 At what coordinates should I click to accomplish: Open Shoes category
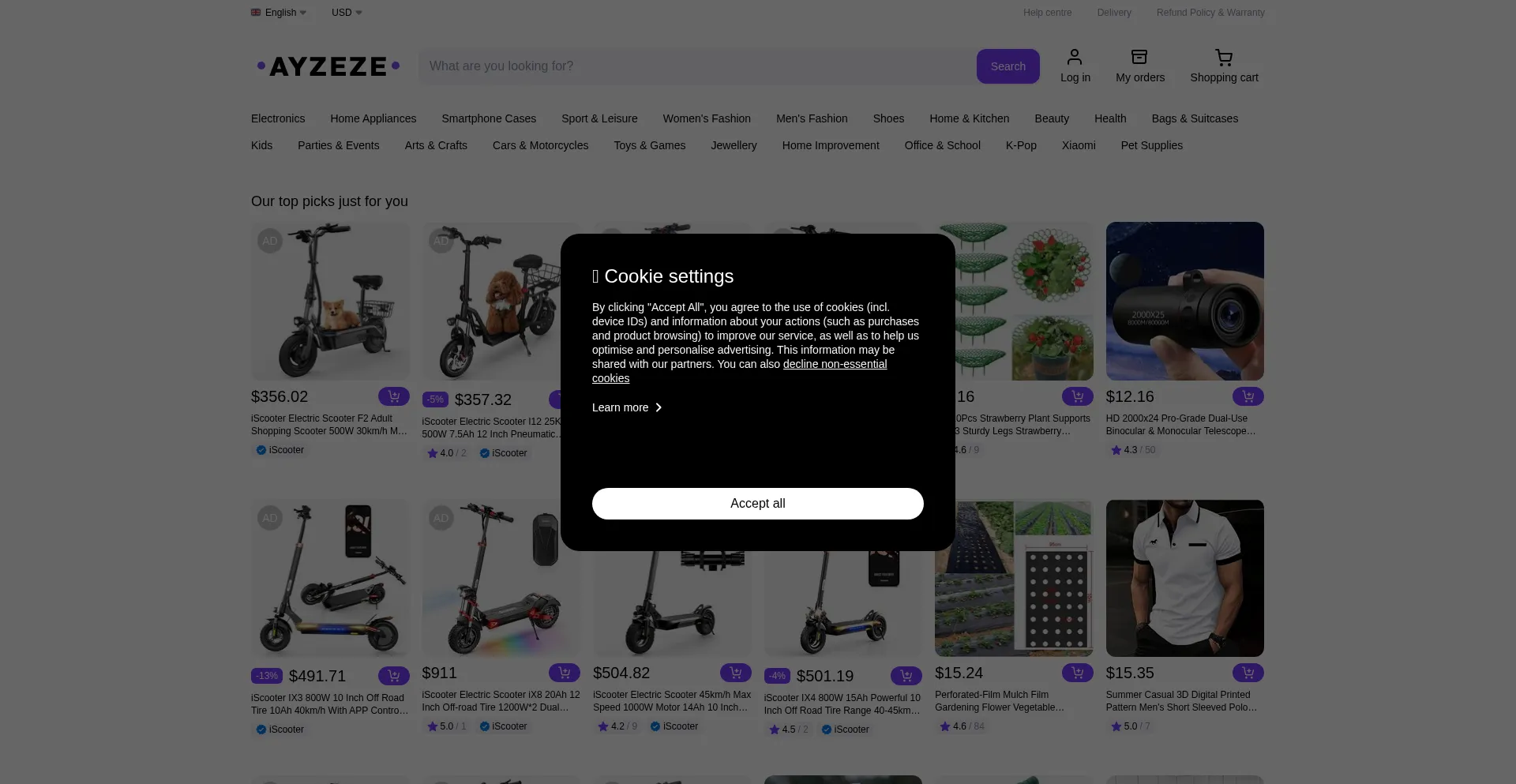tap(888, 118)
